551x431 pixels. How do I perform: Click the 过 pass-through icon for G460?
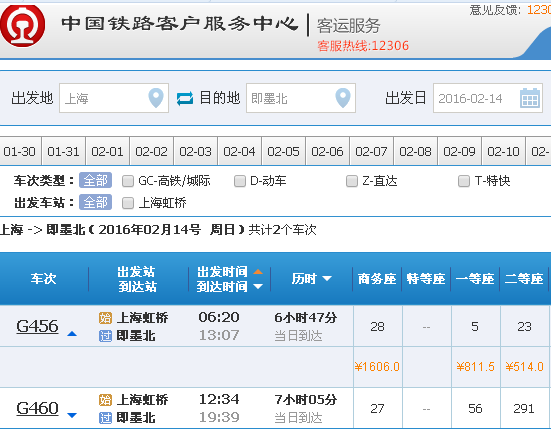pyautogui.click(x=105, y=418)
